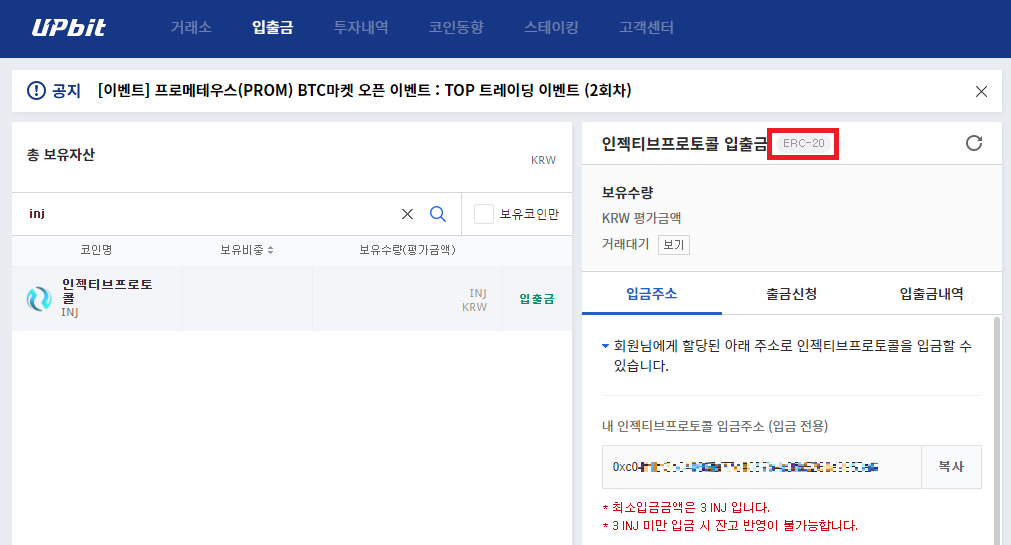Close the notice banner
This screenshot has height=545, width=1011.
click(981, 92)
